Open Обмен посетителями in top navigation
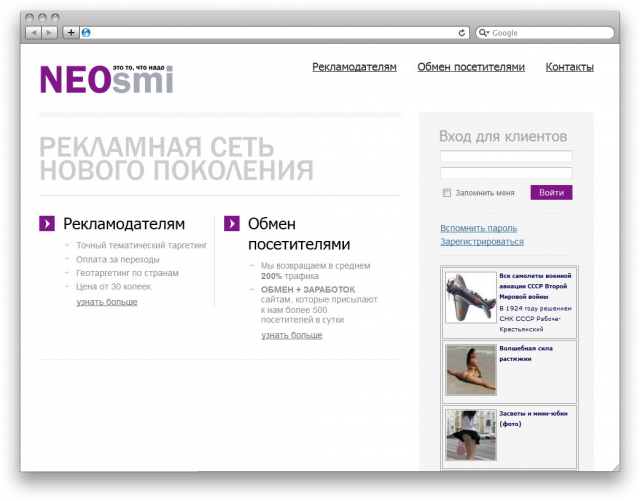Viewport: 640px width, 501px height. [470, 67]
